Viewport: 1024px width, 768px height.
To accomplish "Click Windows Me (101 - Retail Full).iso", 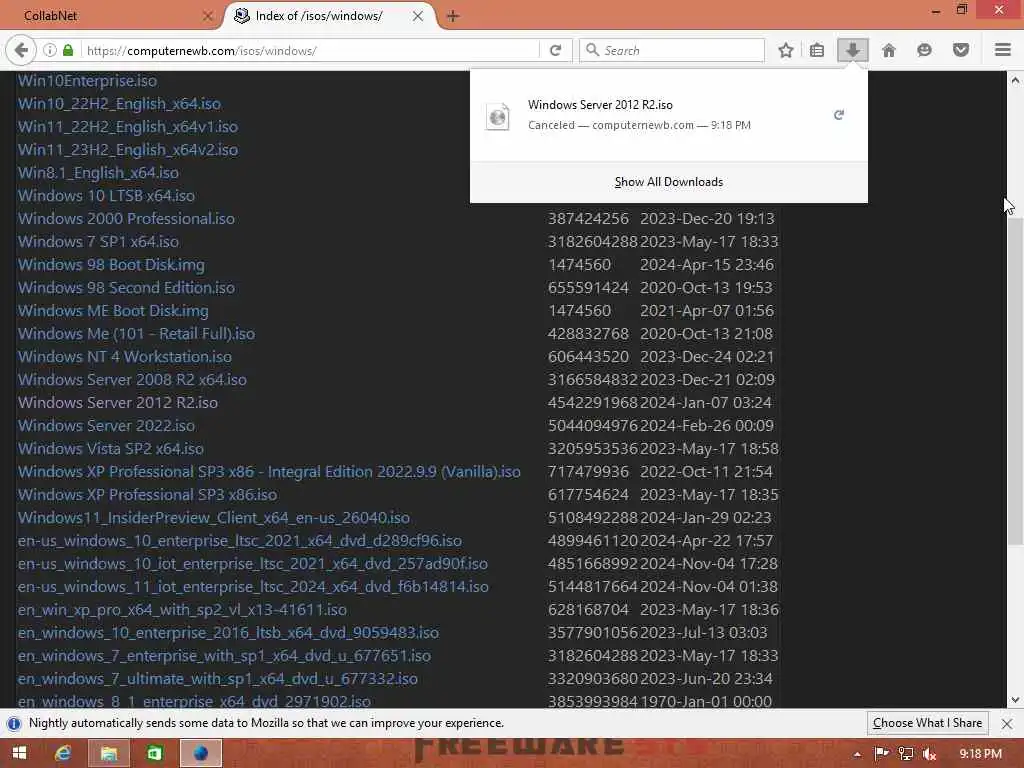I will click(136, 334).
